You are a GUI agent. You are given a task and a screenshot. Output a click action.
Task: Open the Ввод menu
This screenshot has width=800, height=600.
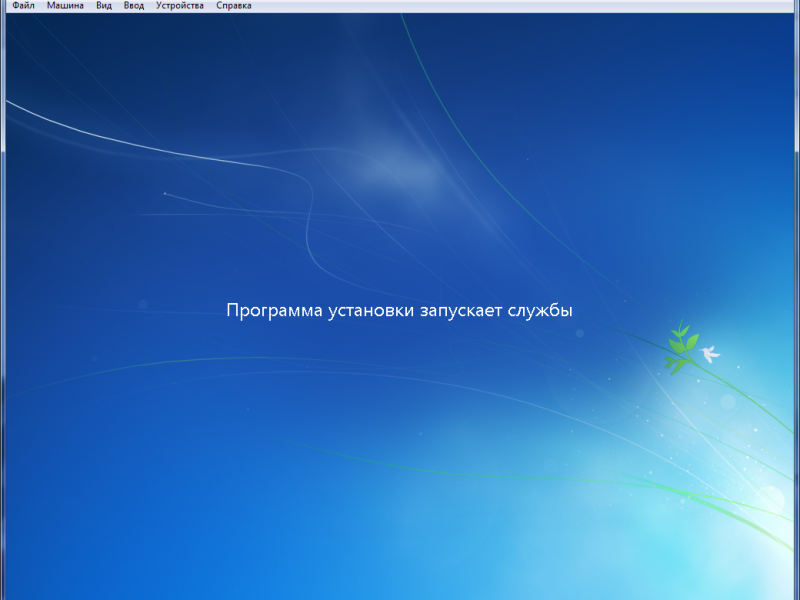pos(134,6)
